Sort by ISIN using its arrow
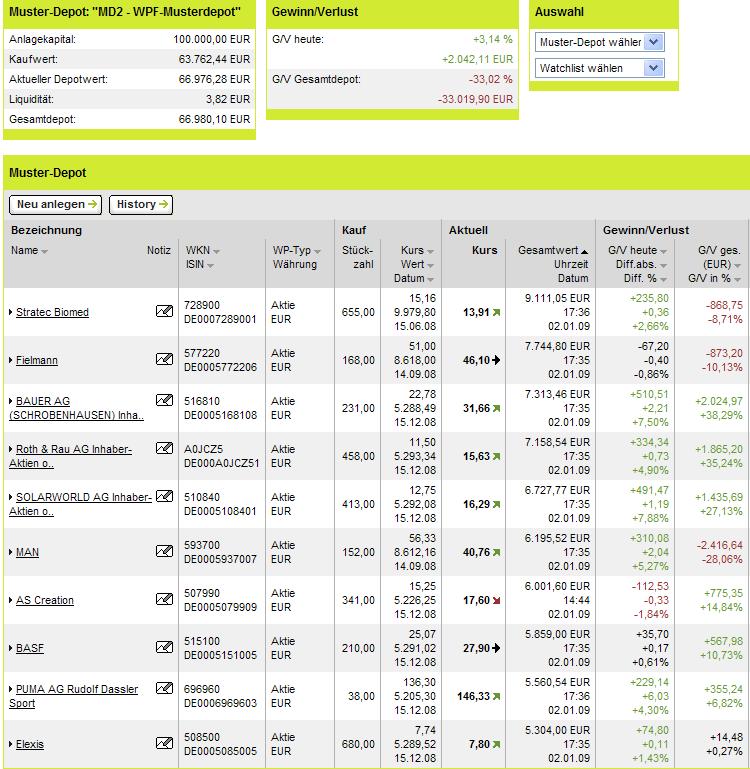750x769 pixels. point(210,266)
